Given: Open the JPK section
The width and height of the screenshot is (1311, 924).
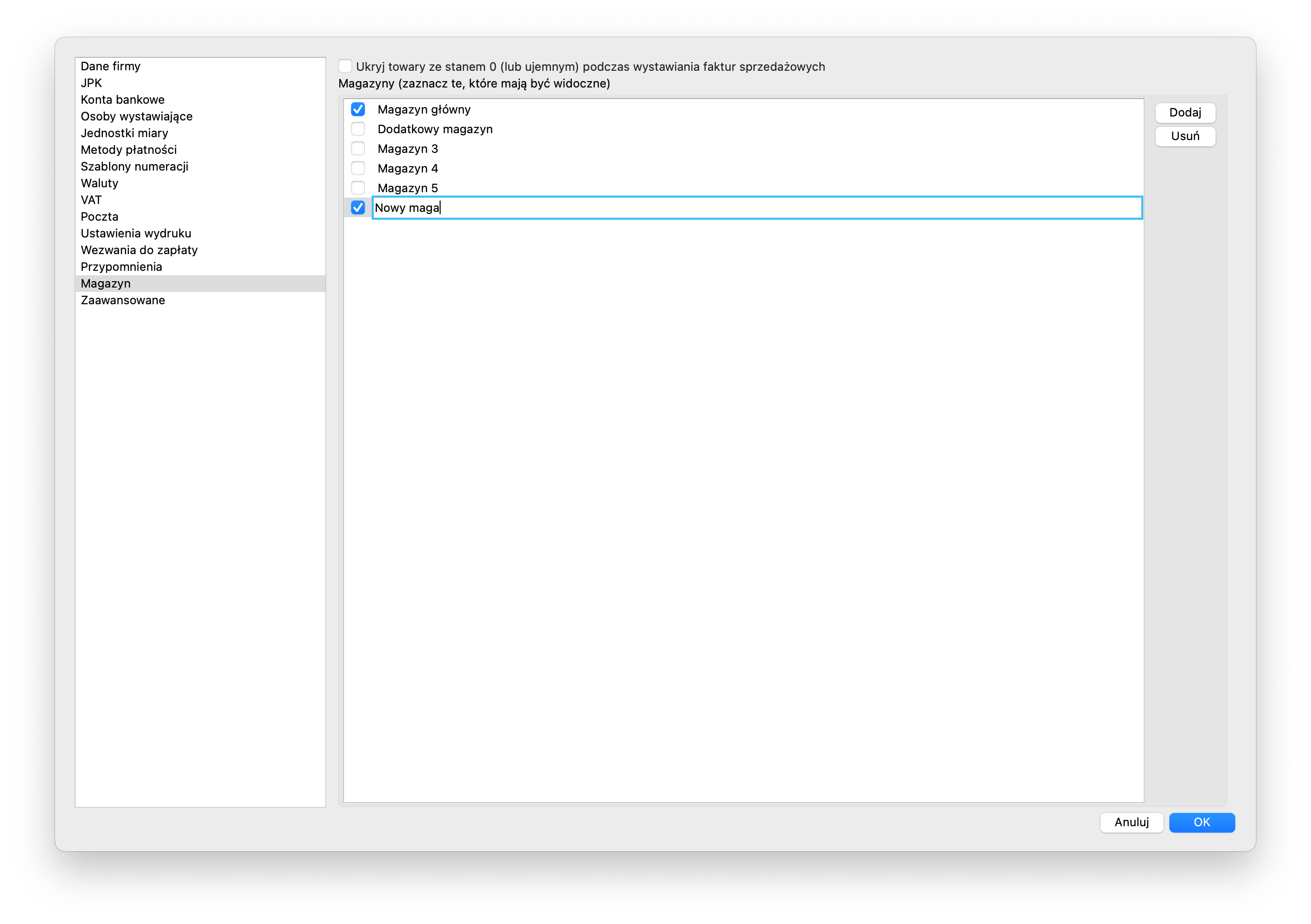Looking at the screenshot, I should click(201, 83).
